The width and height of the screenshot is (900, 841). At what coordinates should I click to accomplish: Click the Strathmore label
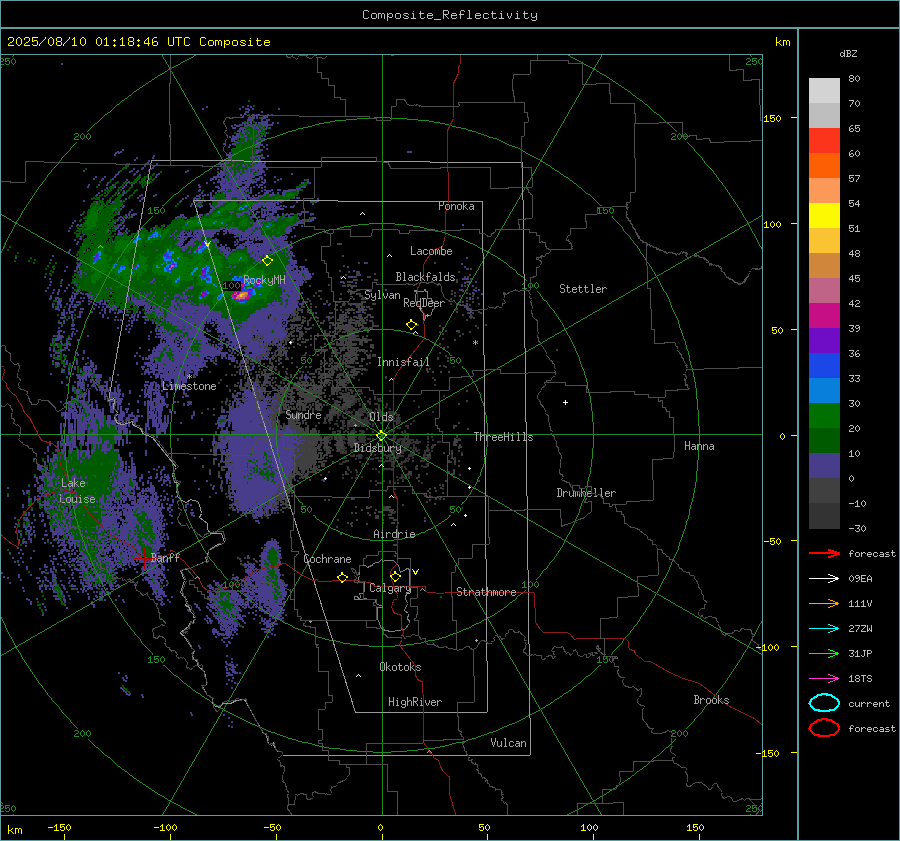coord(486,592)
